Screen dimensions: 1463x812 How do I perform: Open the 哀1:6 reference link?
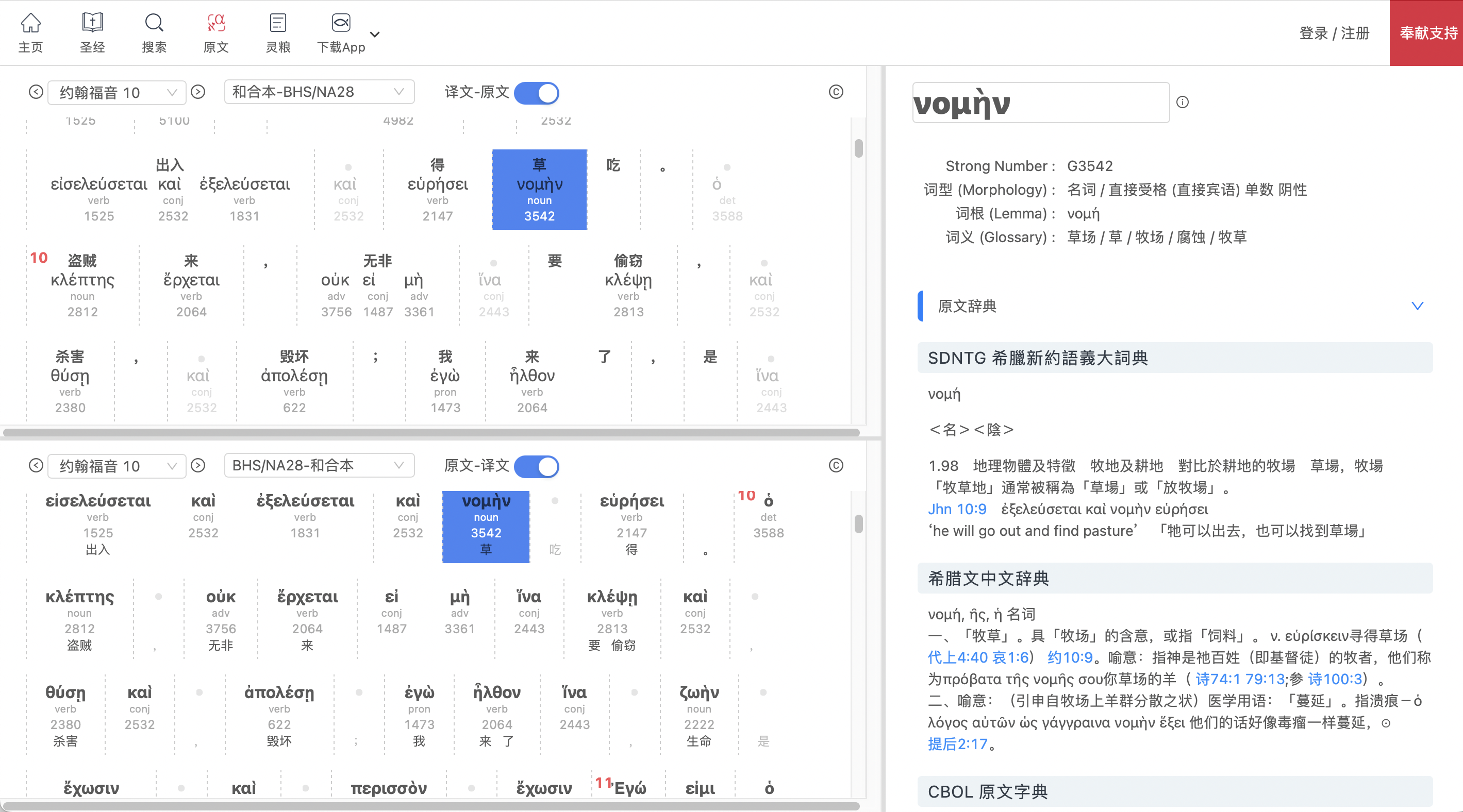point(1010,657)
